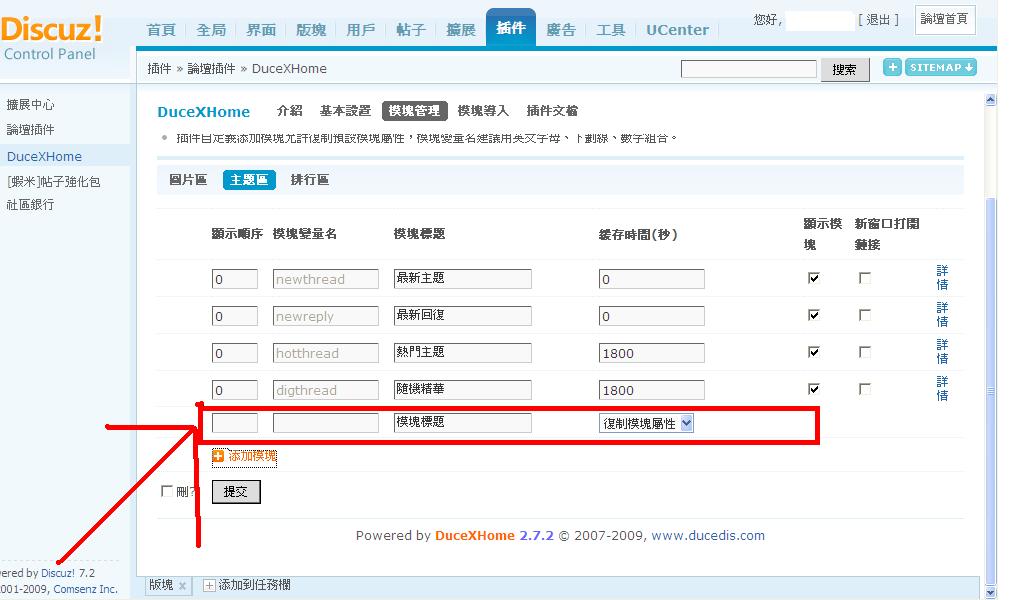Click the Discuz! Control Panel logo
The height and width of the screenshot is (600, 1024).
[52, 38]
